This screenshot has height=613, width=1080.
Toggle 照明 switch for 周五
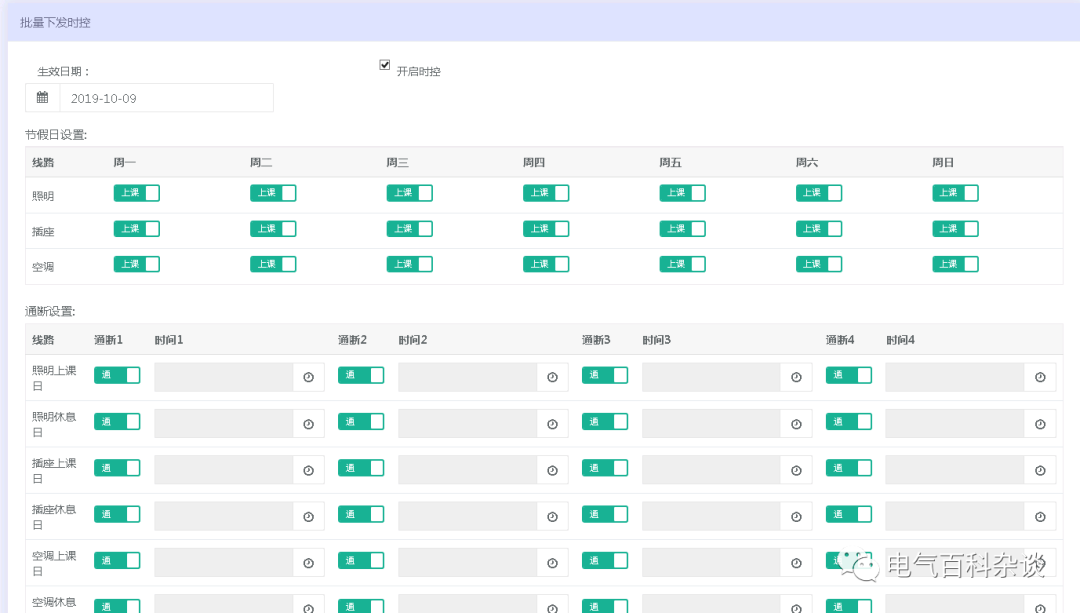click(682, 193)
